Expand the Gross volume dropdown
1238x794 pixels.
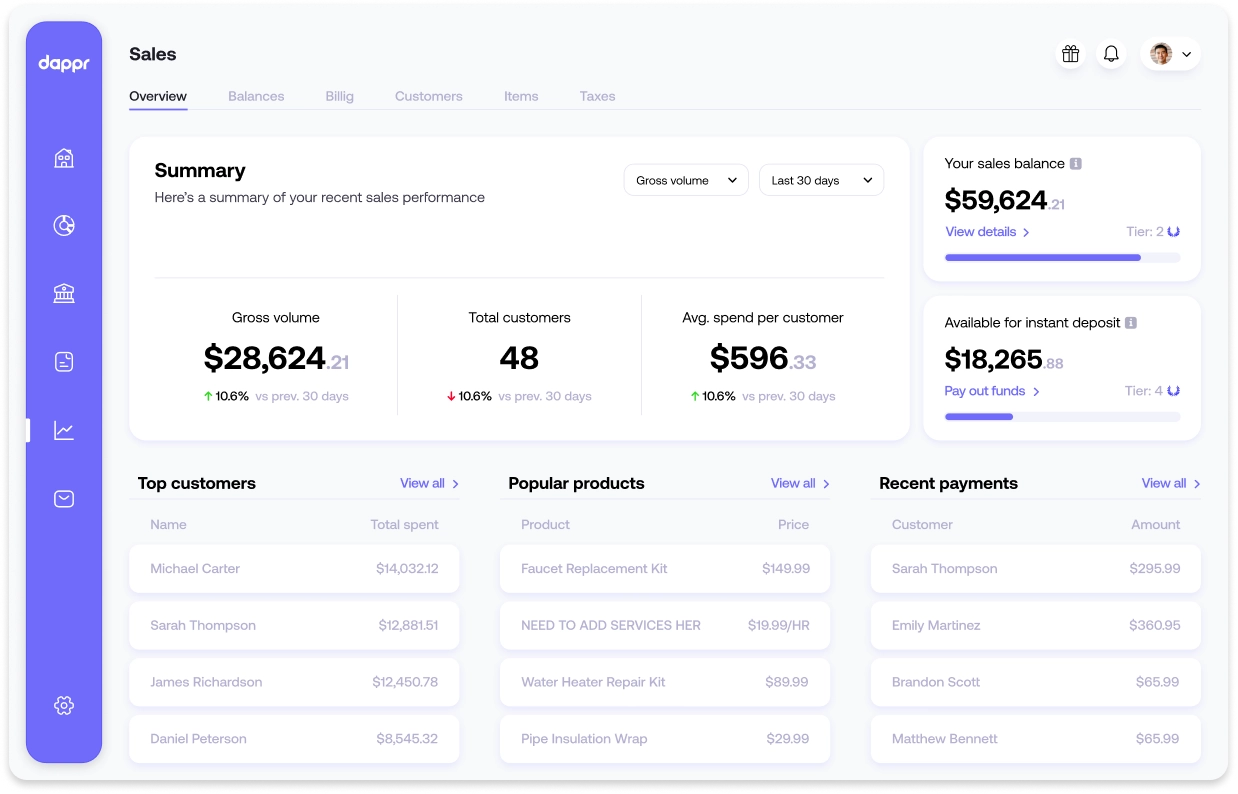tap(685, 180)
